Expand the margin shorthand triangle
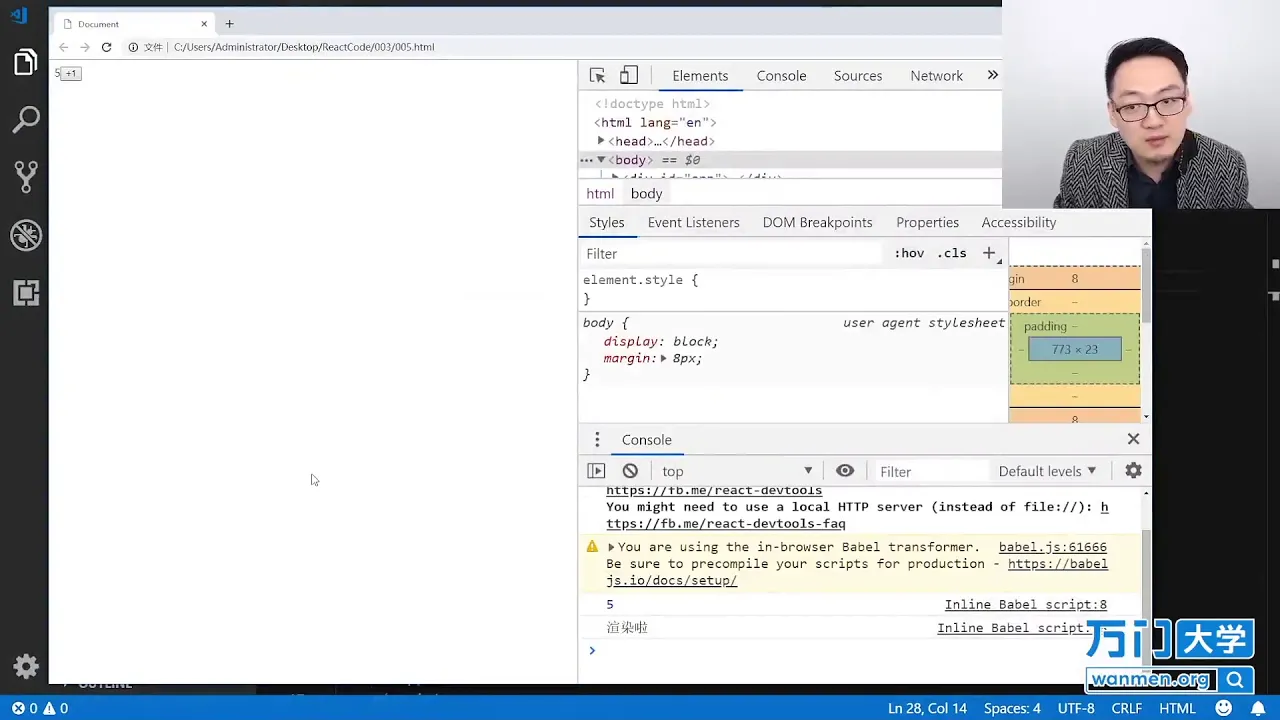This screenshot has height=720, width=1280. [663, 358]
